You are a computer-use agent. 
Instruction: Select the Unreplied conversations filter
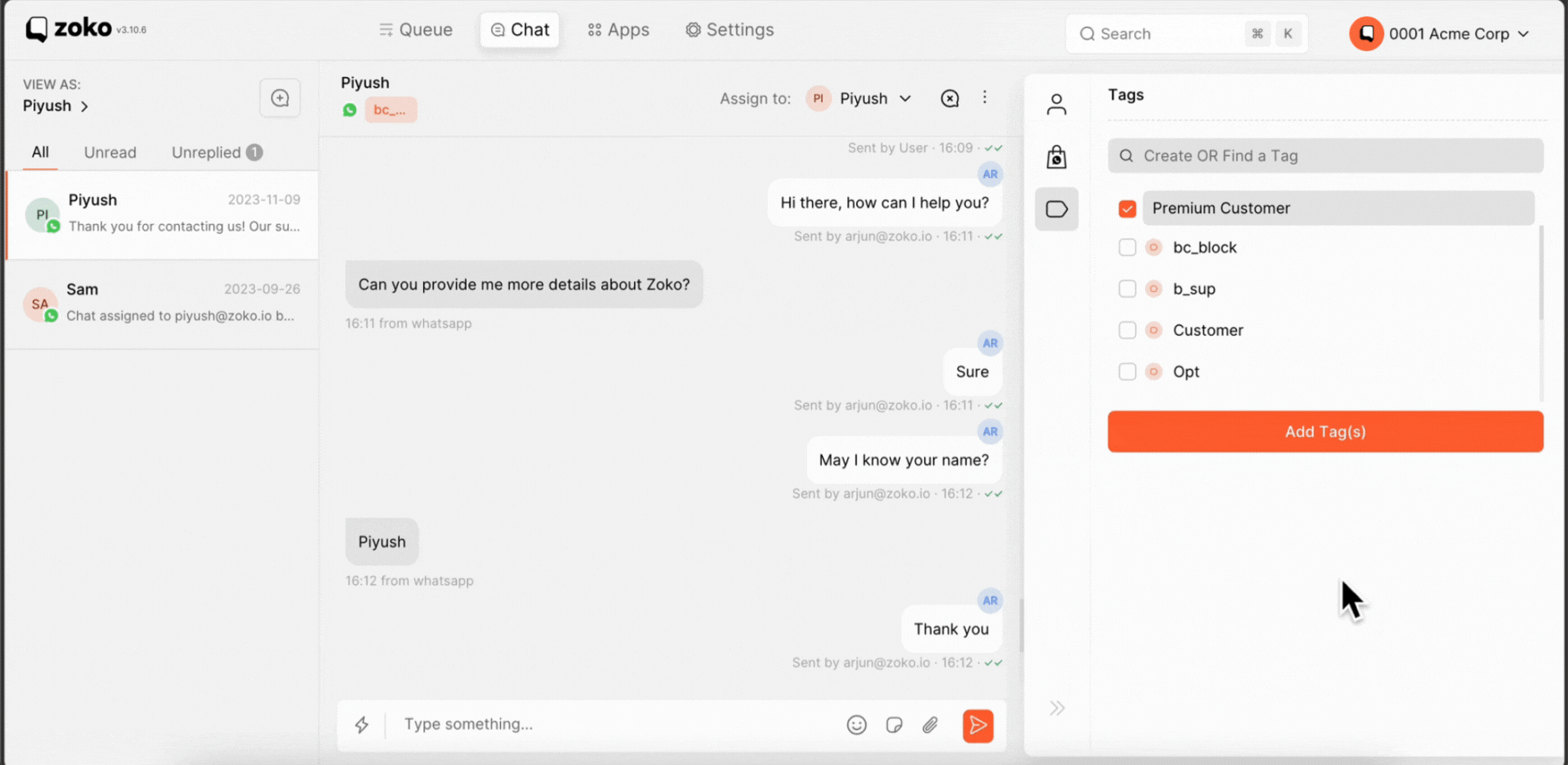click(x=217, y=152)
